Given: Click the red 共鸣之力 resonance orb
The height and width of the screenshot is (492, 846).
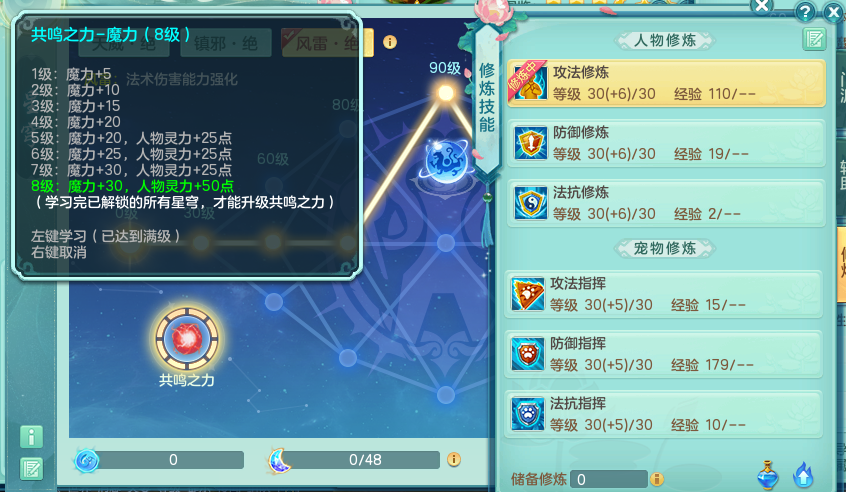Looking at the screenshot, I should pos(187,339).
